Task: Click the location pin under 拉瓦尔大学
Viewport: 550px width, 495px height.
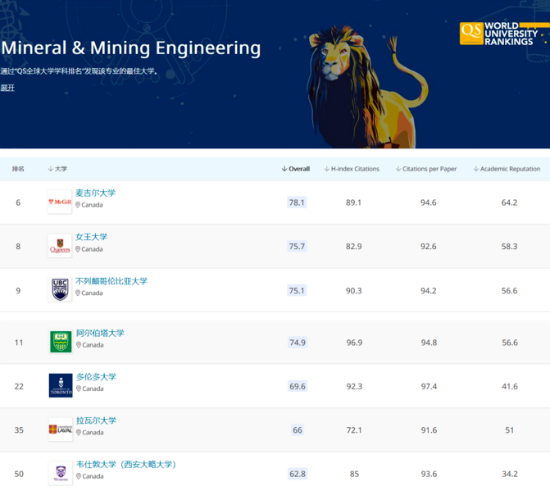Action: coord(79,432)
